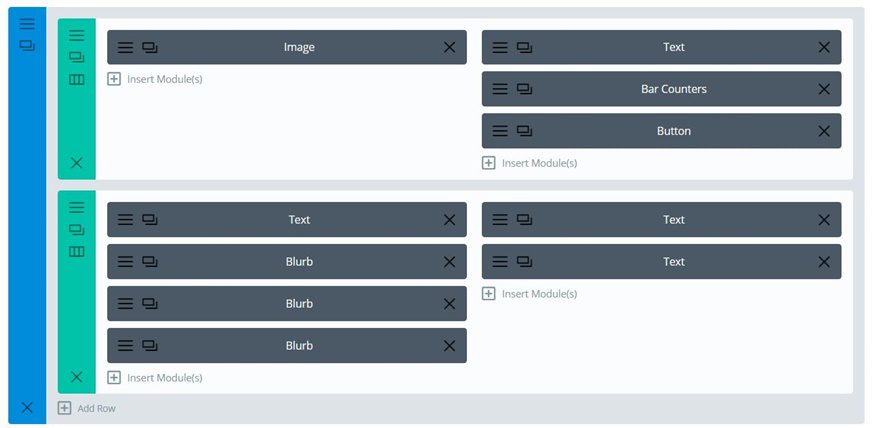Remove the first green row

click(77, 162)
